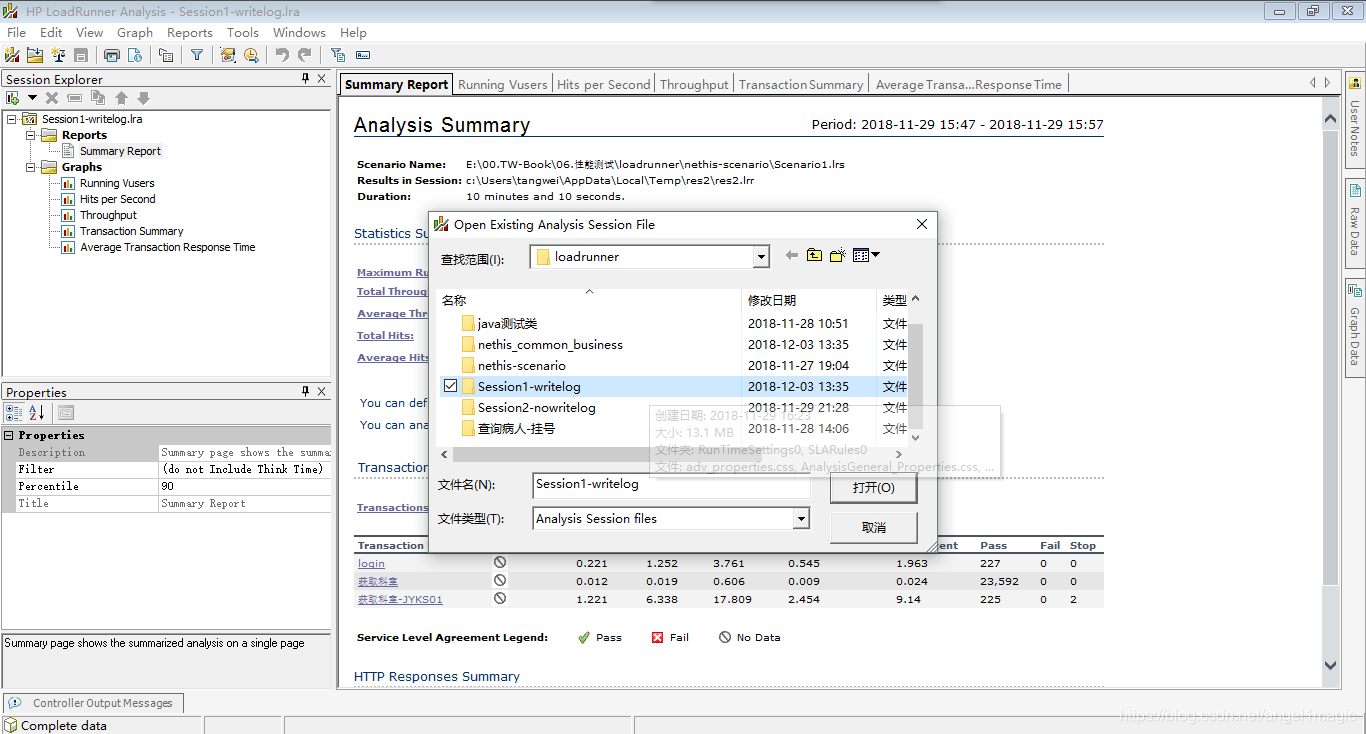Go up one folder level in dialog
This screenshot has height=734, width=1366.
coord(815,256)
